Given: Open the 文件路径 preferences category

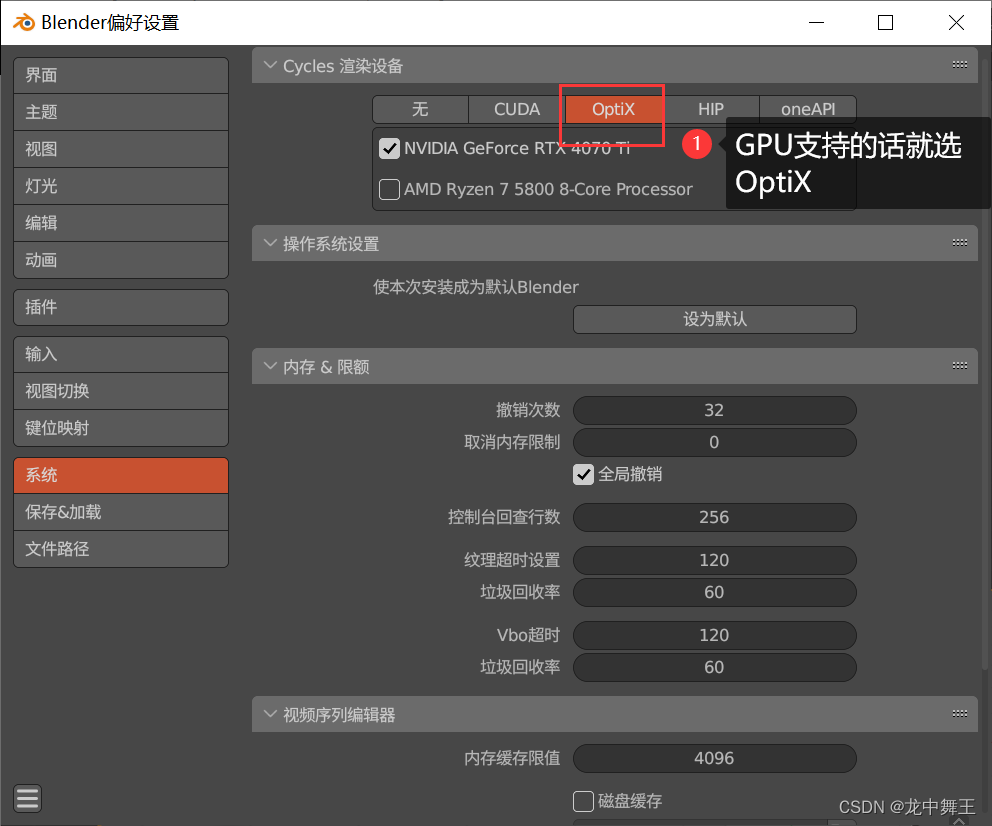Looking at the screenshot, I should [x=121, y=549].
